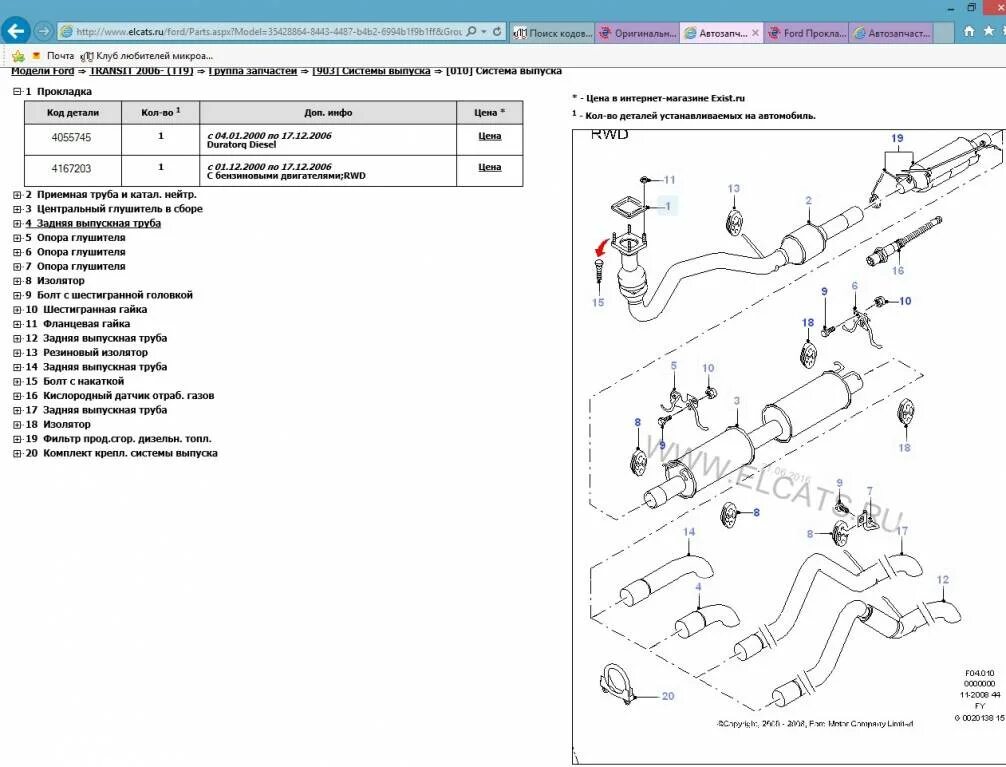Image resolution: width=1006 pixels, height=767 pixels.
Task: Expand 18 Изолятор node
Action: coord(17,424)
